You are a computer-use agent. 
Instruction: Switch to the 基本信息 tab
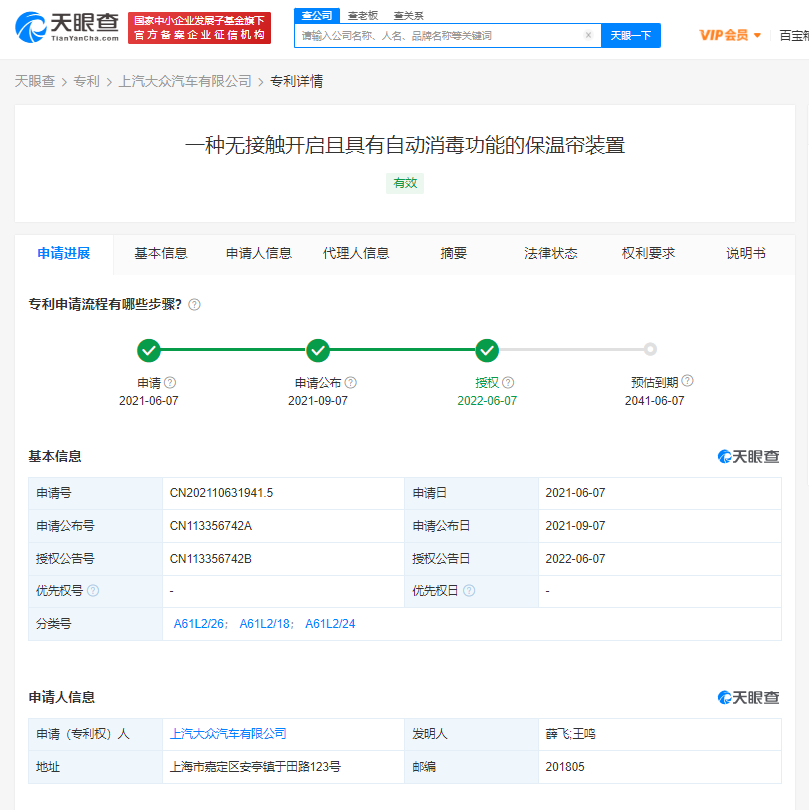pyautogui.click(x=161, y=254)
